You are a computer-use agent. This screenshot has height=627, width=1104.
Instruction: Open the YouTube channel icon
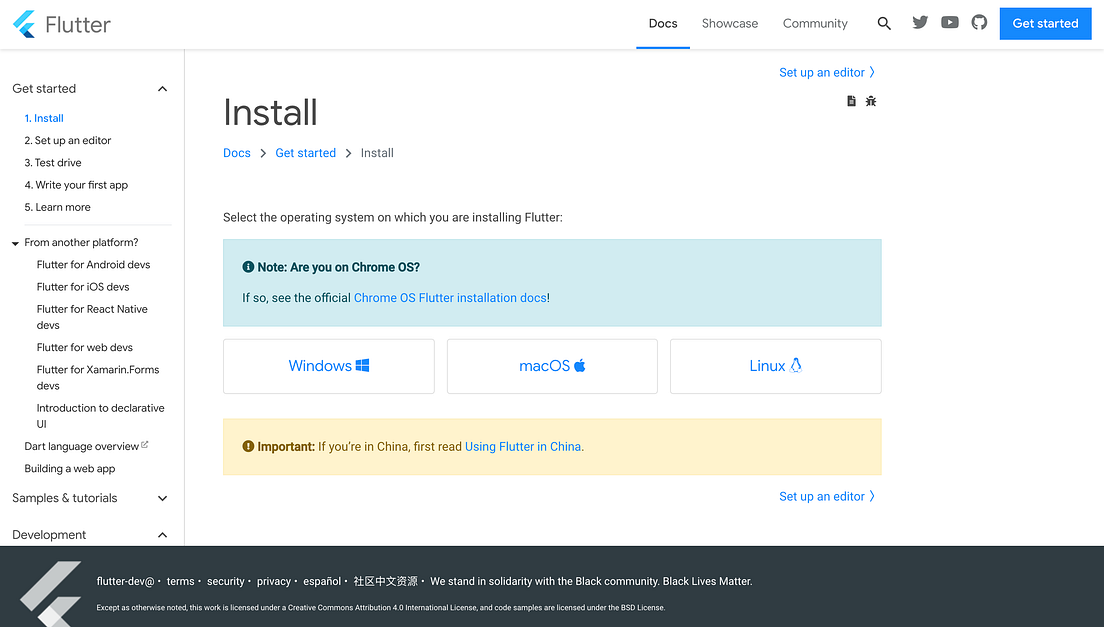tap(949, 22)
